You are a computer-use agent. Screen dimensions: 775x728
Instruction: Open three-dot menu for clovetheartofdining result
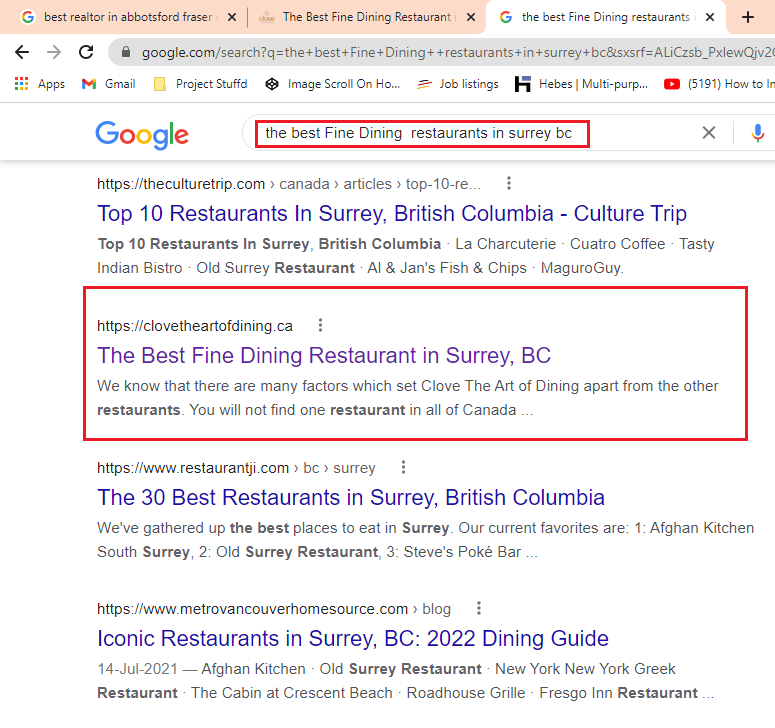(x=320, y=325)
